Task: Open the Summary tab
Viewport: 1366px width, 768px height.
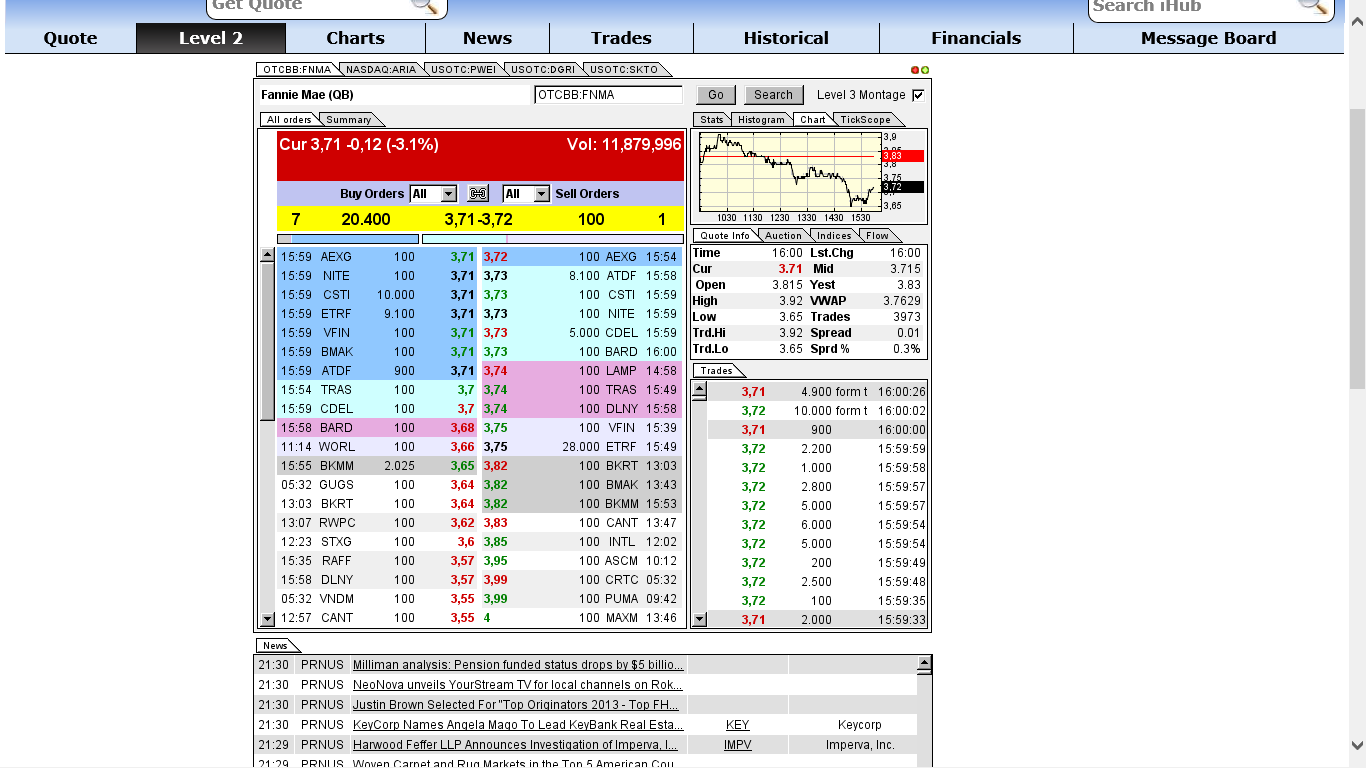Action: (x=348, y=120)
